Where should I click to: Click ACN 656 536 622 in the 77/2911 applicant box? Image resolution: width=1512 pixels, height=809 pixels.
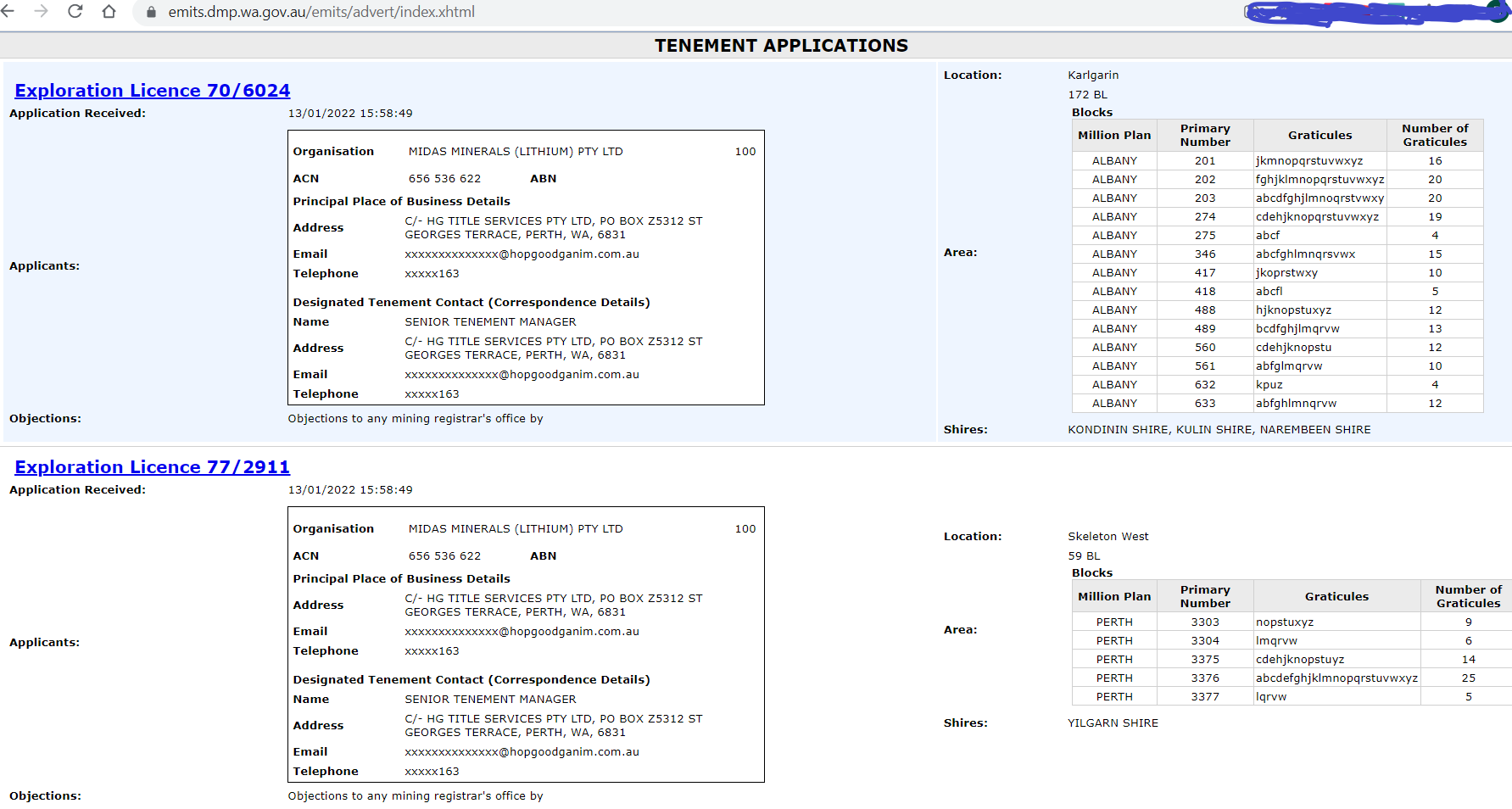coord(444,556)
